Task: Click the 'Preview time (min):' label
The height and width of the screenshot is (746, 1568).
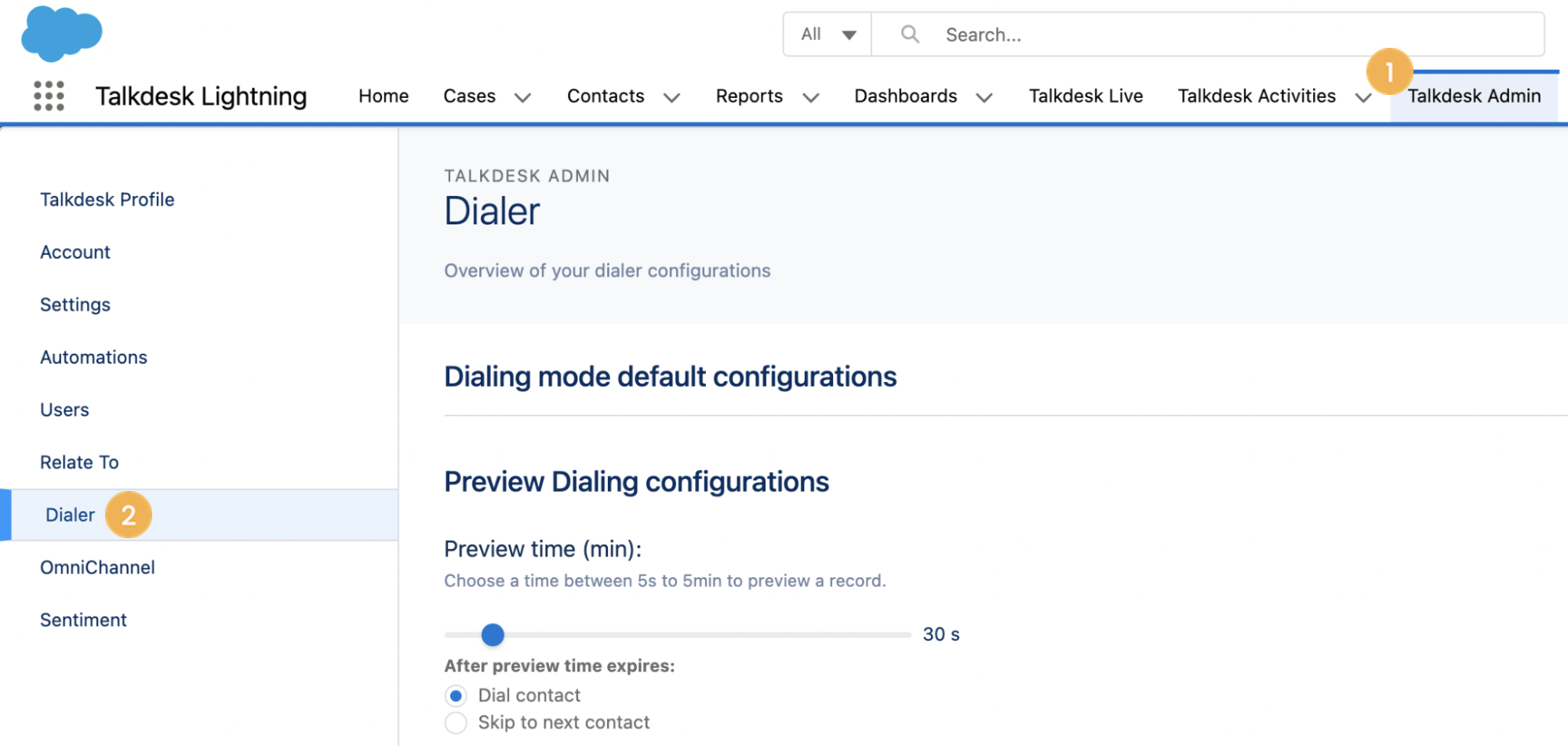Action: (543, 549)
